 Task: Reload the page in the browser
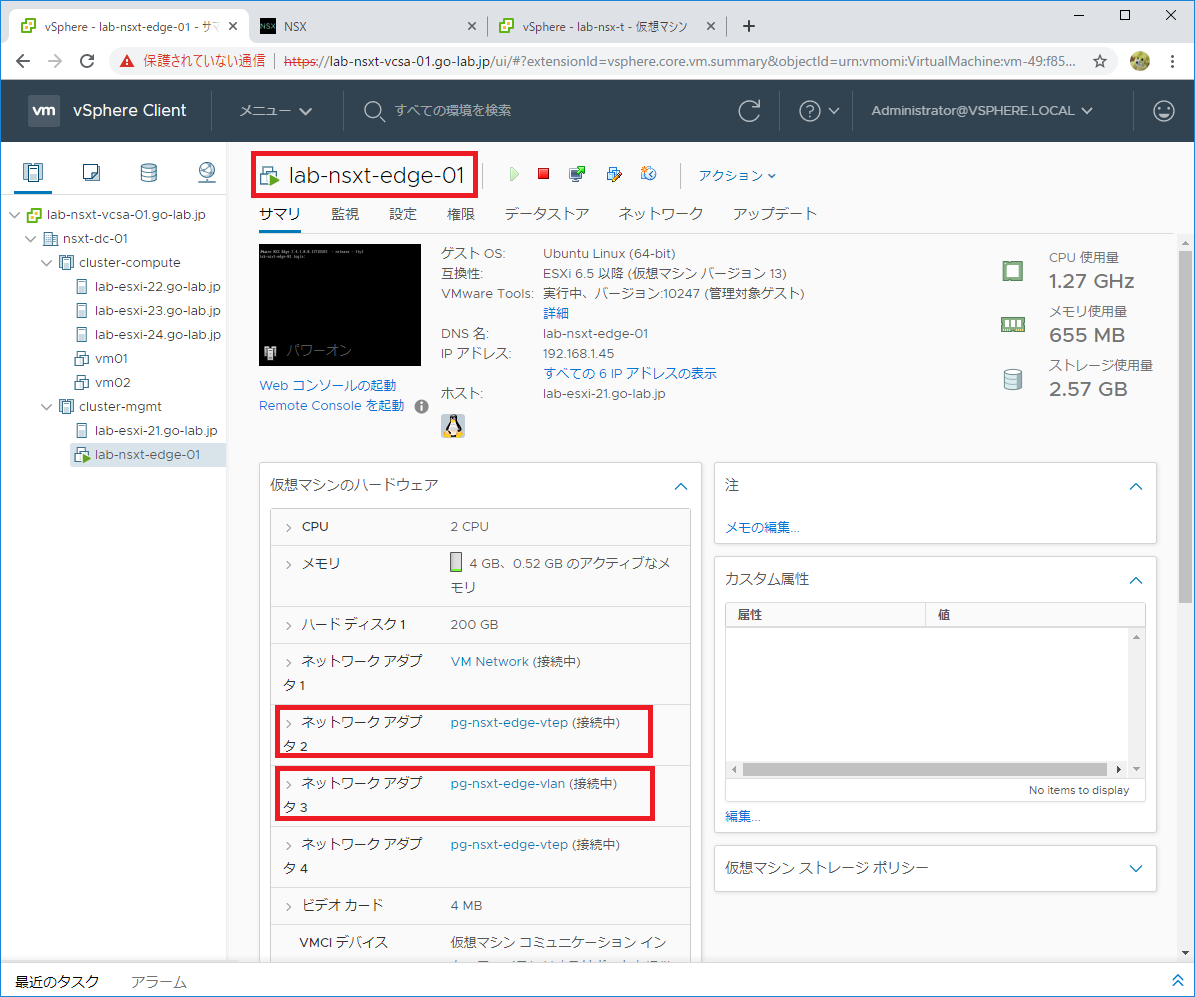[x=87, y=61]
